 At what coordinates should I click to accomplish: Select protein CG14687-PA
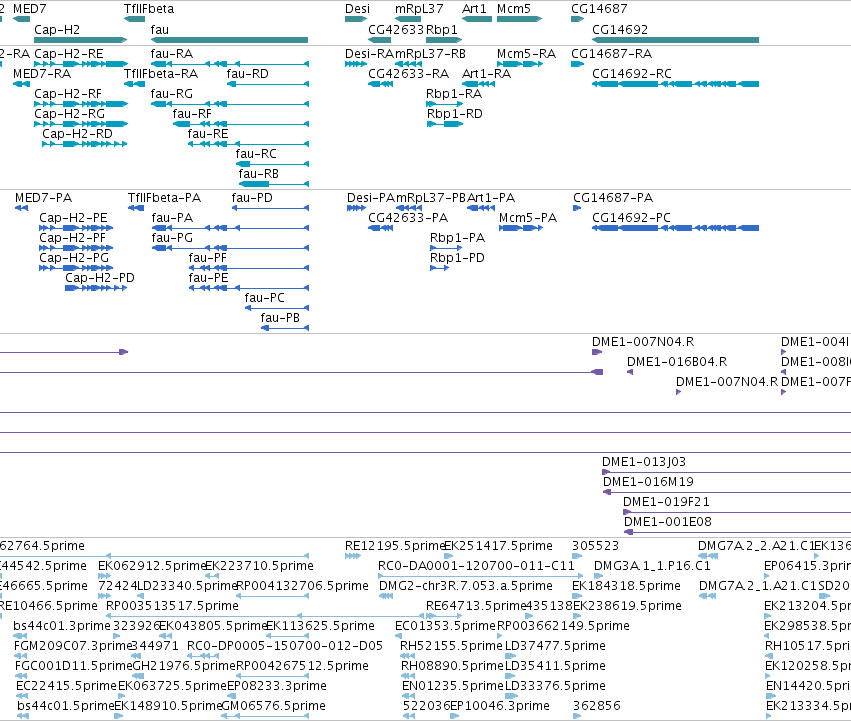pos(613,198)
